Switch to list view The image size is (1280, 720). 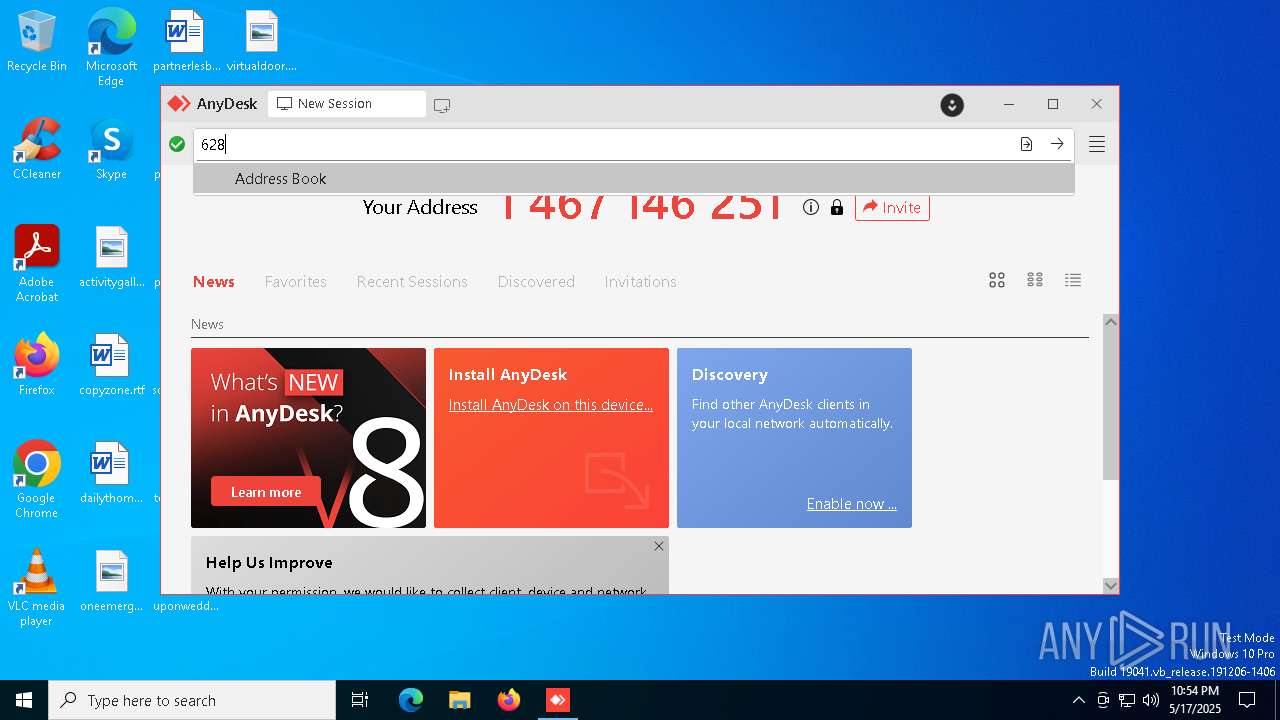click(x=1073, y=280)
